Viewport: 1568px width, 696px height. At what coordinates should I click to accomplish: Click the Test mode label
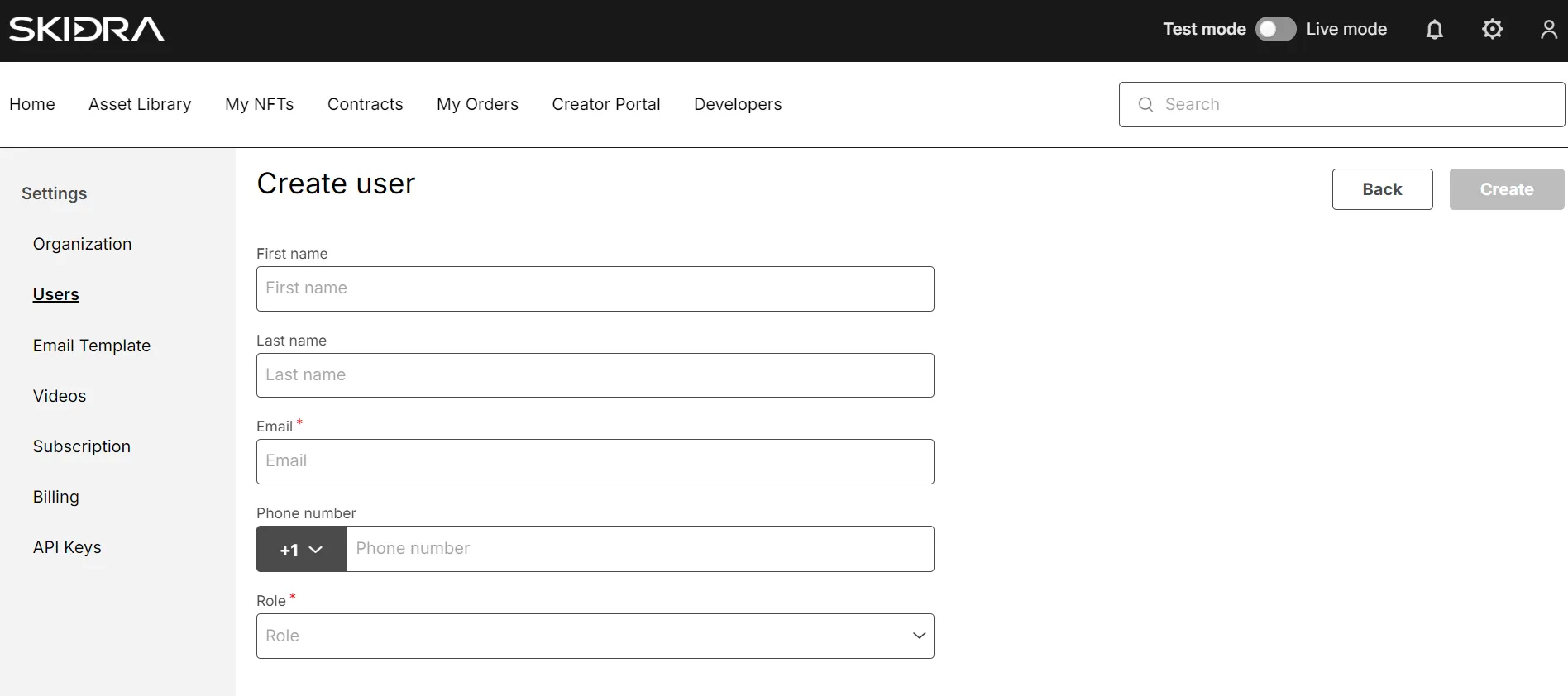pos(1204,29)
